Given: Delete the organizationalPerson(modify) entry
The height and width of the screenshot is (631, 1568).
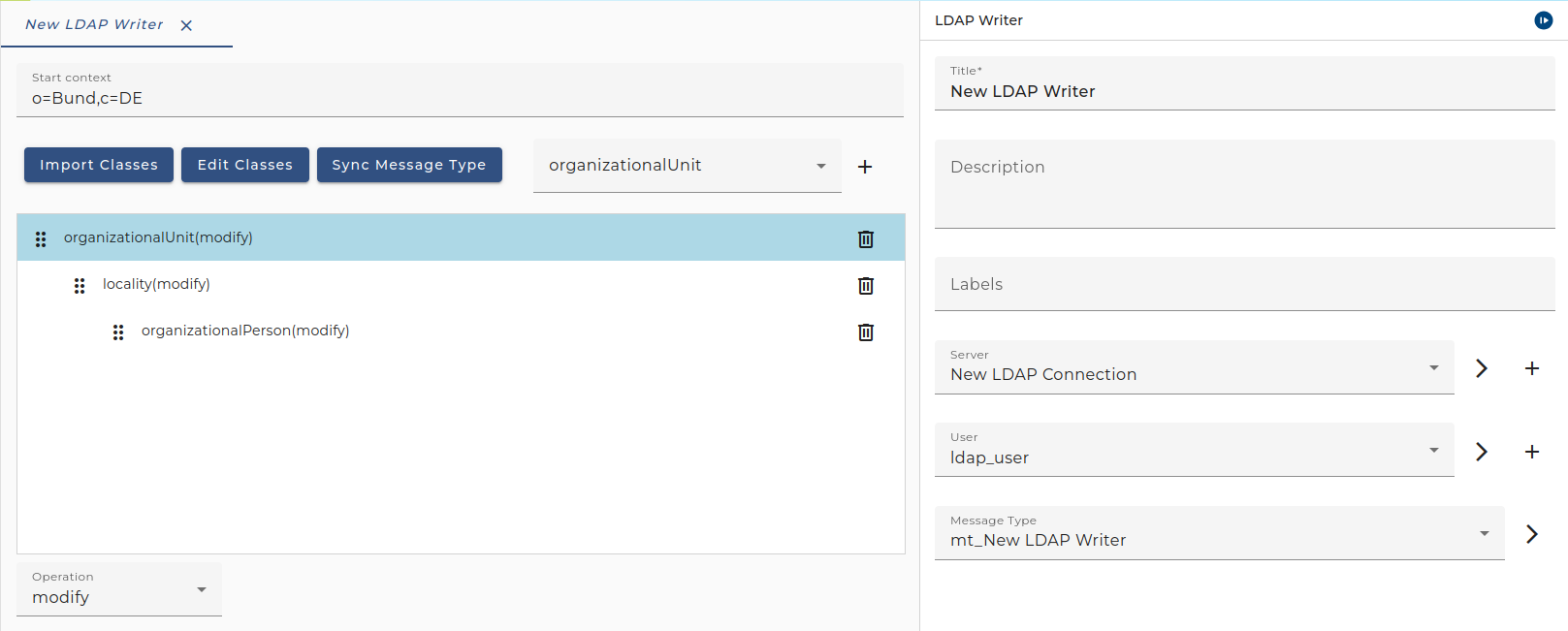Looking at the screenshot, I should (x=866, y=331).
